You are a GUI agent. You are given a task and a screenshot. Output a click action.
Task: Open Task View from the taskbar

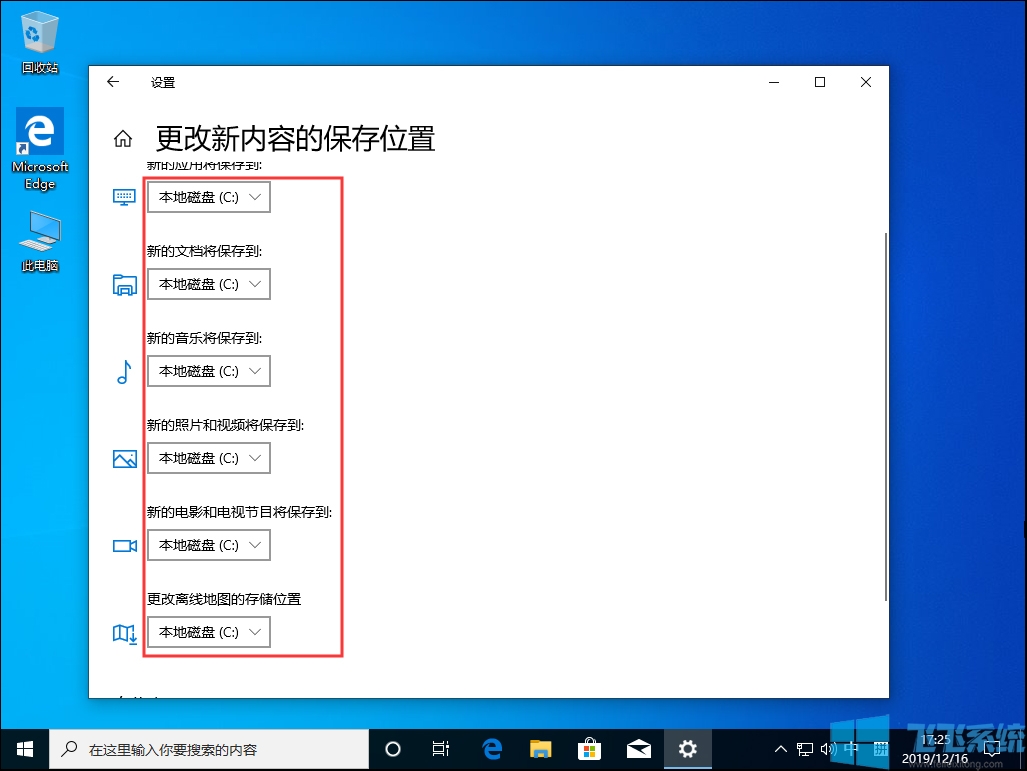pyautogui.click(x=440, y=748)
